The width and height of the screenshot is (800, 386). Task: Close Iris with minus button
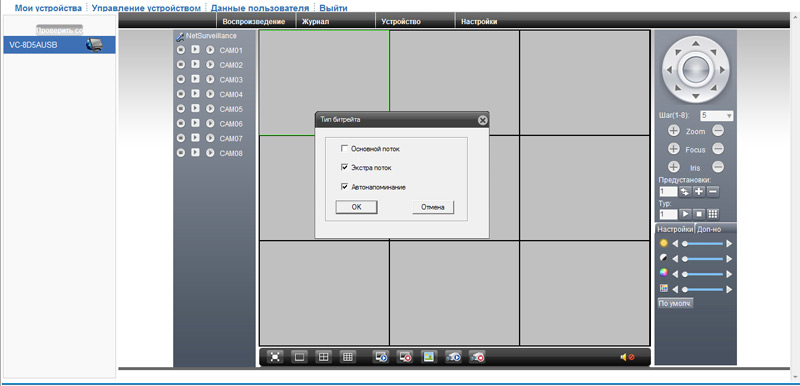(718, 167)
